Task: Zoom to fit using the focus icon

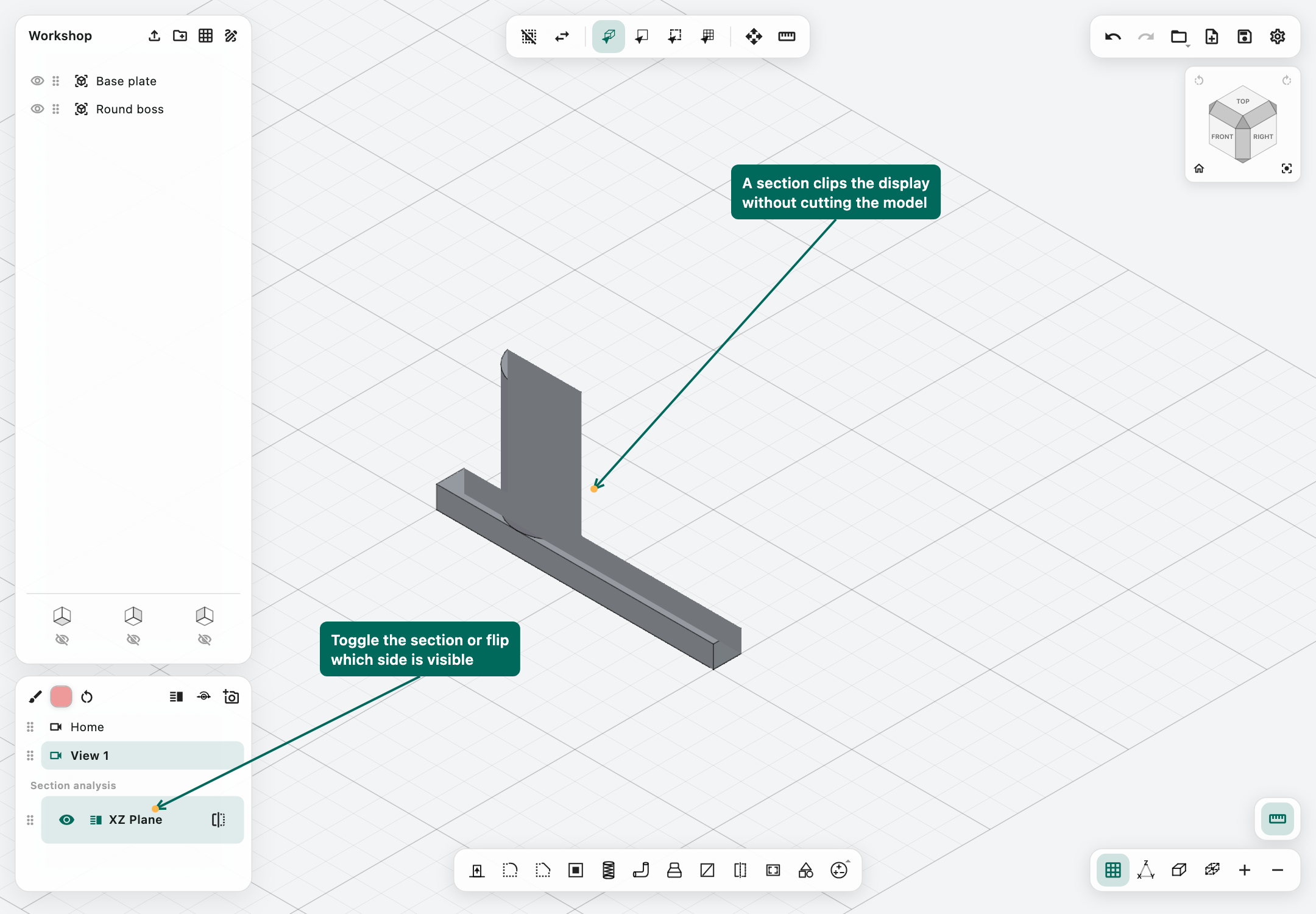Action: (1287, 168)
